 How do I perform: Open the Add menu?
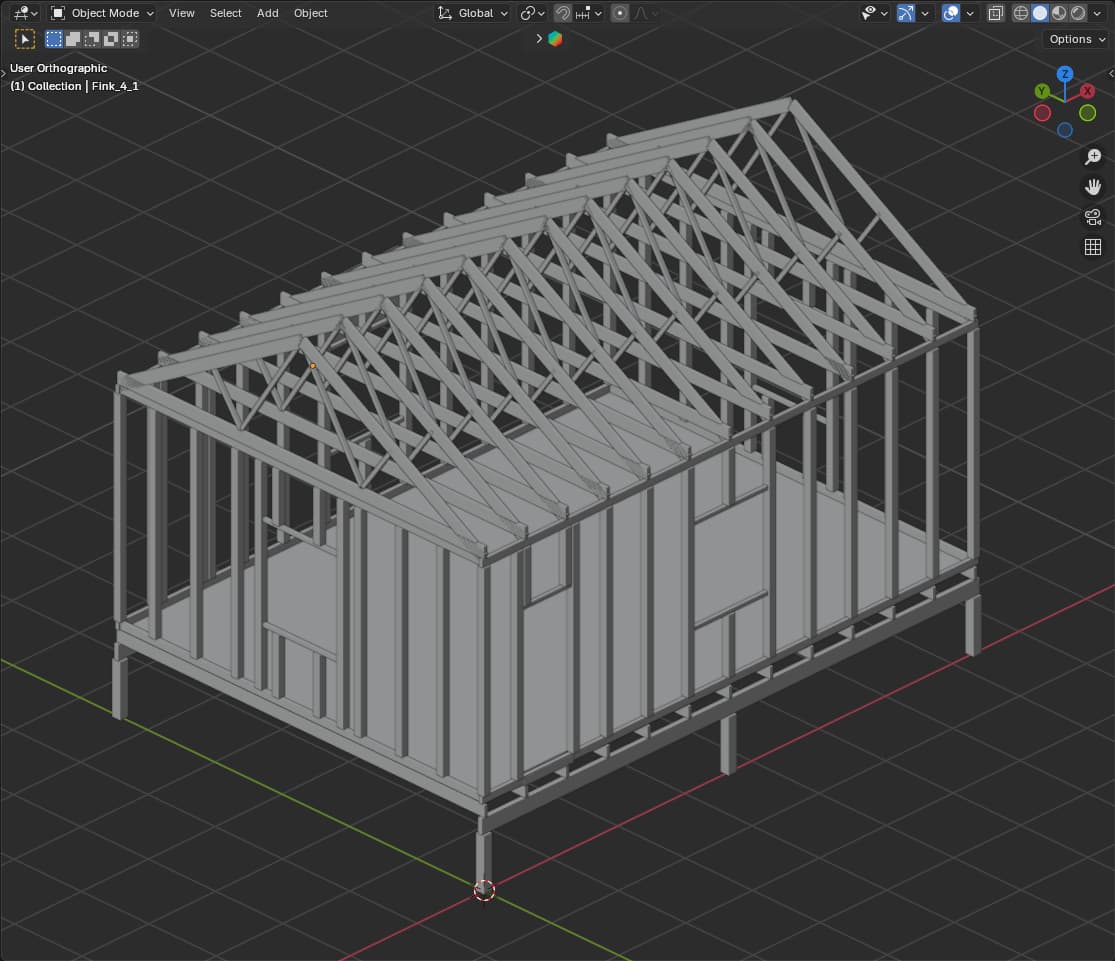click(x=267, y=13)
